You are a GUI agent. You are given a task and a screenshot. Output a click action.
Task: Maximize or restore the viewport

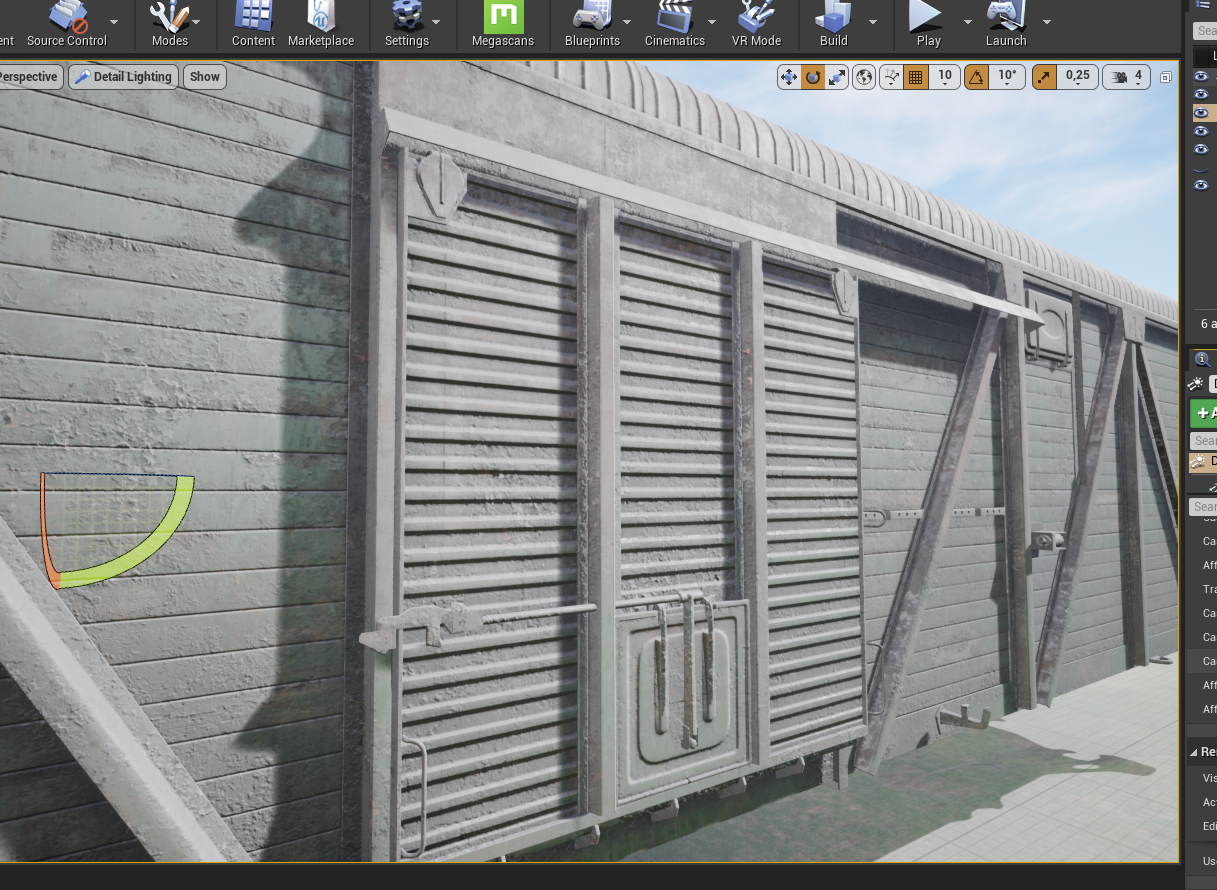(1165, 77)
